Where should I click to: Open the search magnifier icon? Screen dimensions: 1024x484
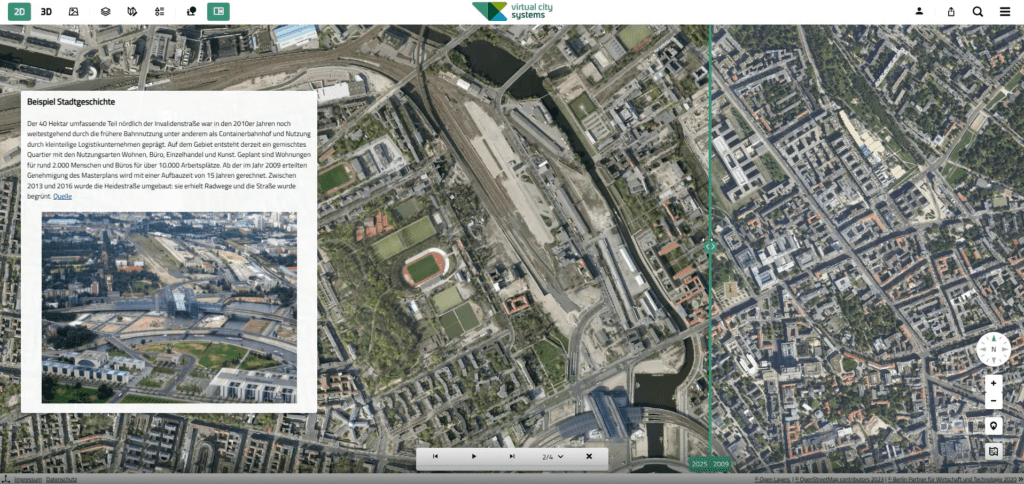coord(978,12)
